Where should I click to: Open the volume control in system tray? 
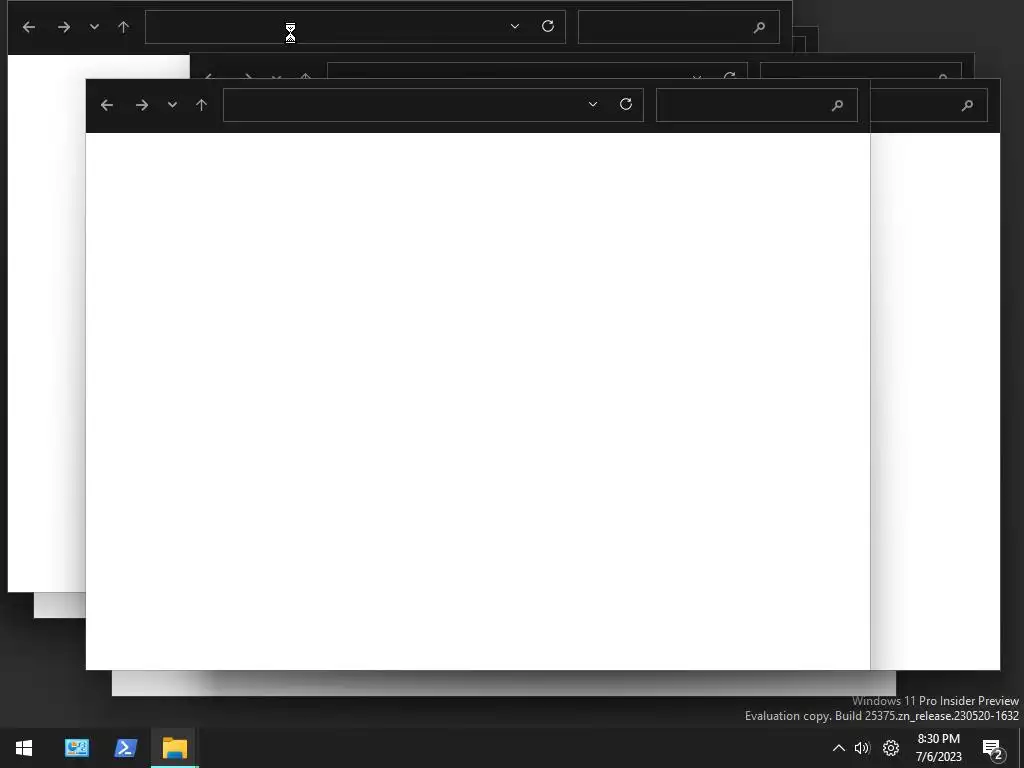(862, 748)
